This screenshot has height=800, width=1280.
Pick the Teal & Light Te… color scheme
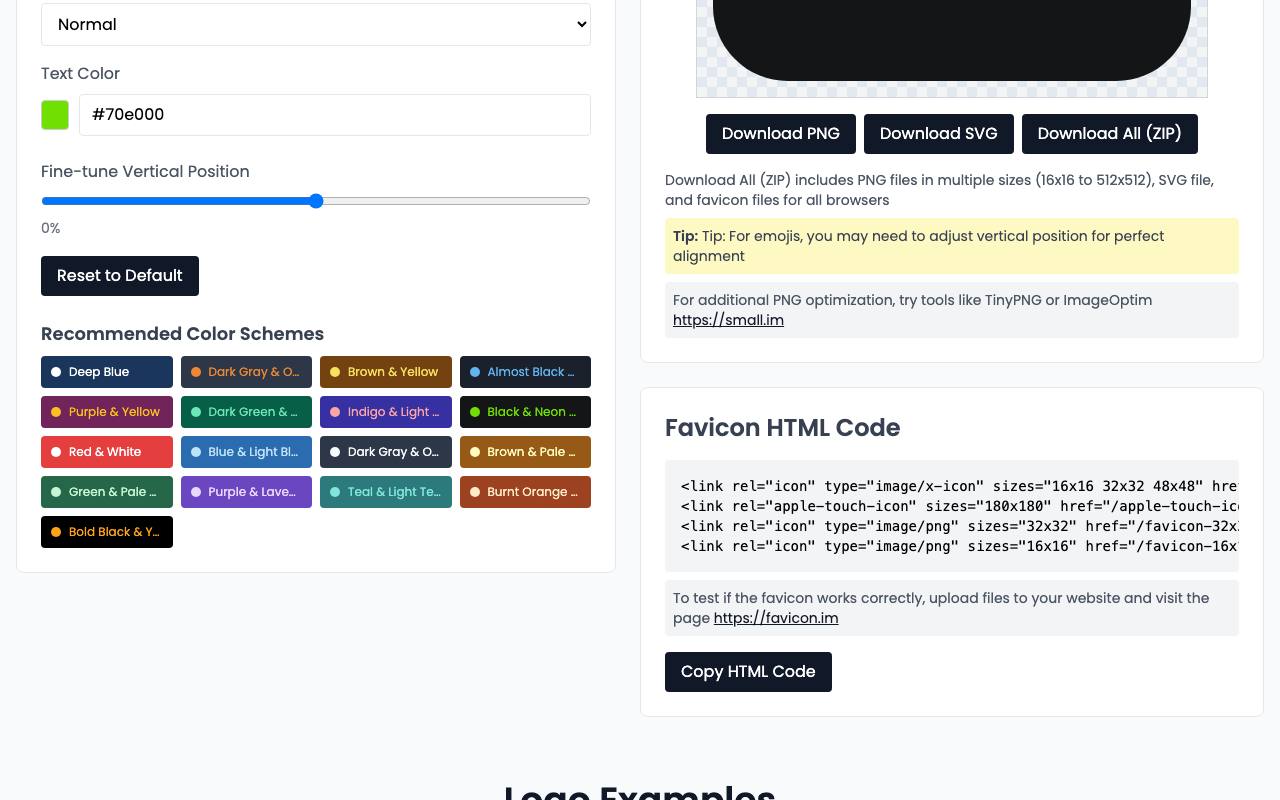click(386, 492)
